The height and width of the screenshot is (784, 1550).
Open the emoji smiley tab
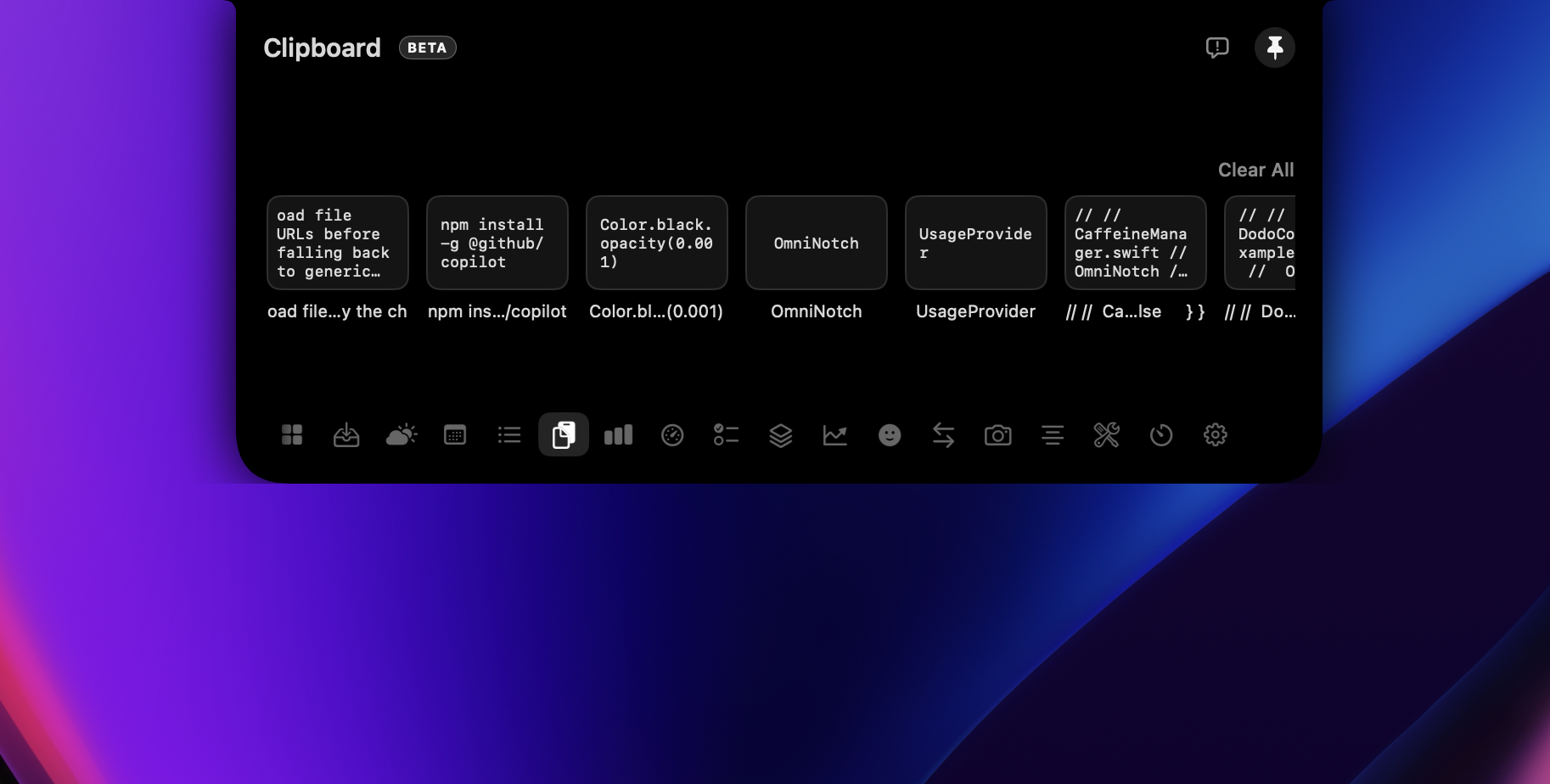click(x=890, y=435)
